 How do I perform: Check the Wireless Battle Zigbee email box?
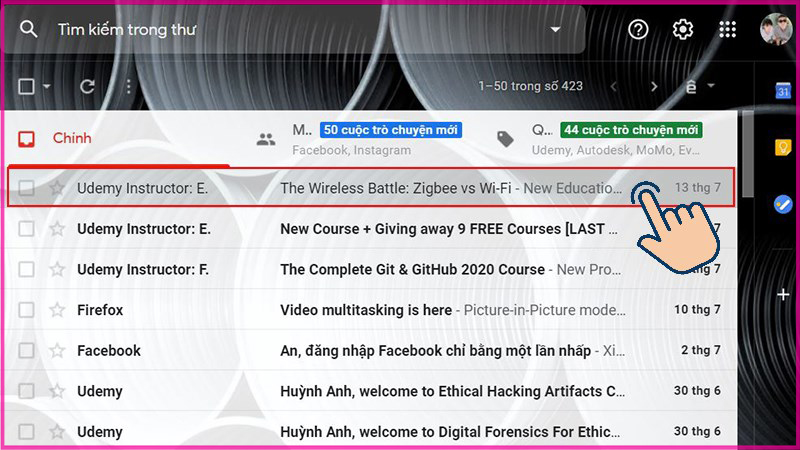26,188
